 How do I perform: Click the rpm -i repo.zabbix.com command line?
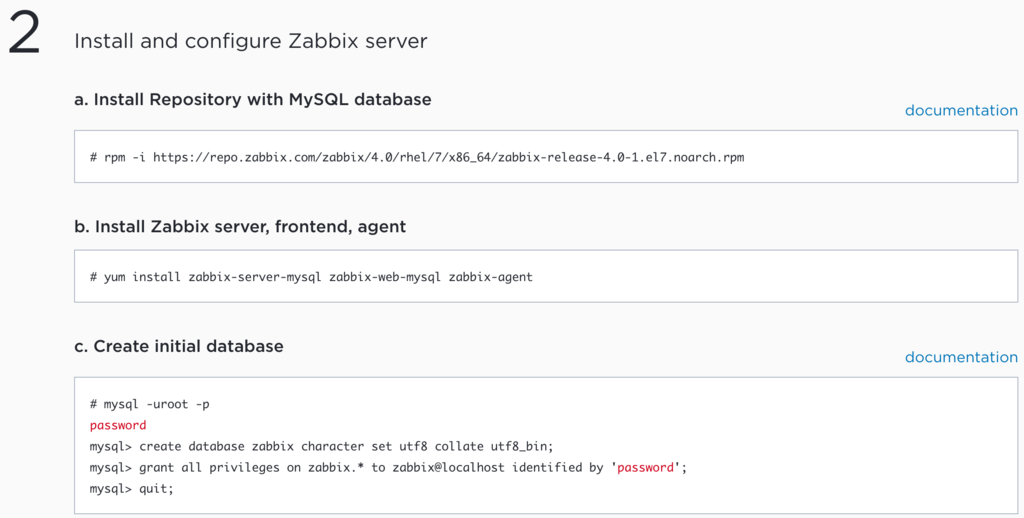[x=417, y=157]
